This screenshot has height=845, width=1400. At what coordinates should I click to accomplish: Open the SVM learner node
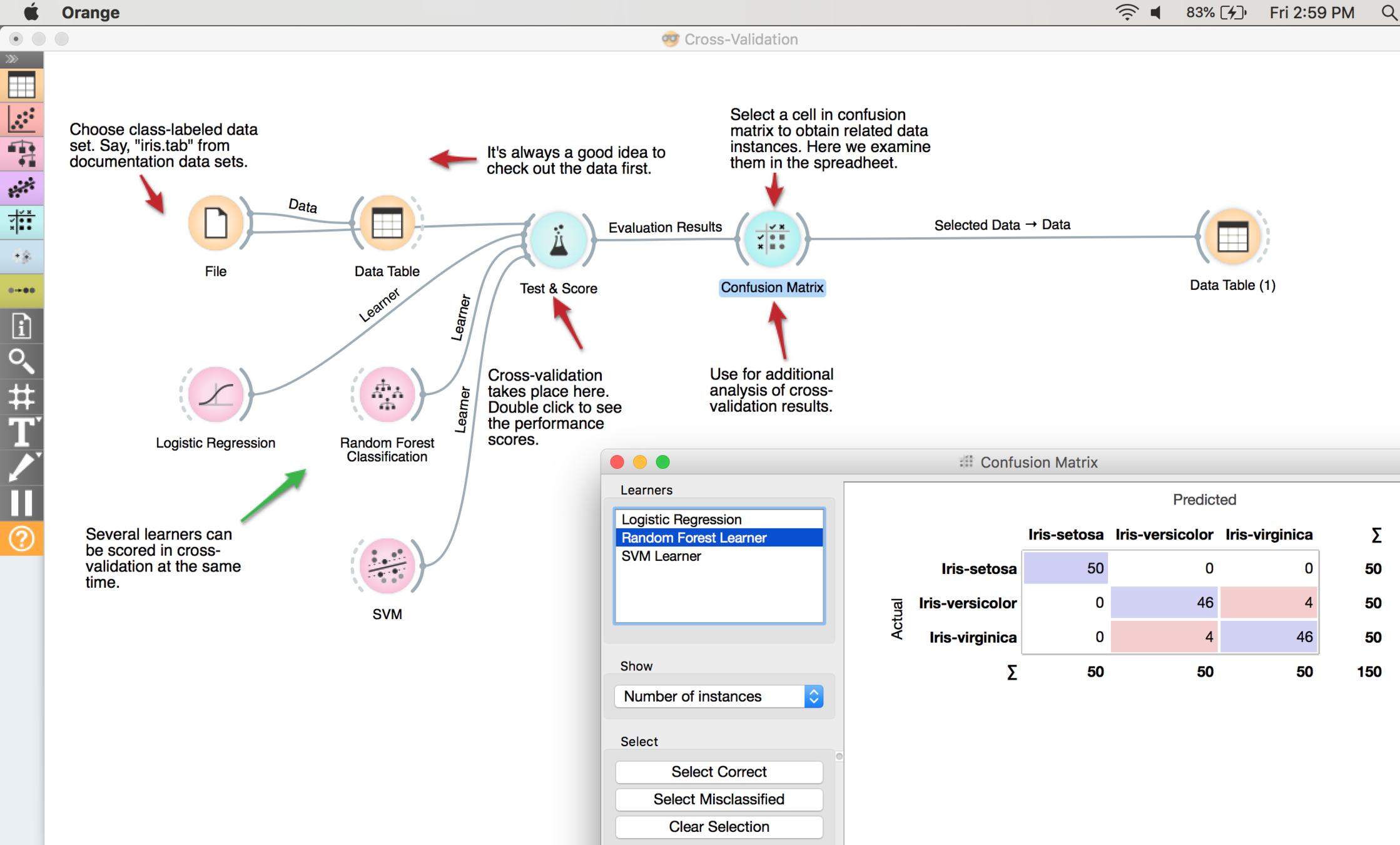[387, 566]
